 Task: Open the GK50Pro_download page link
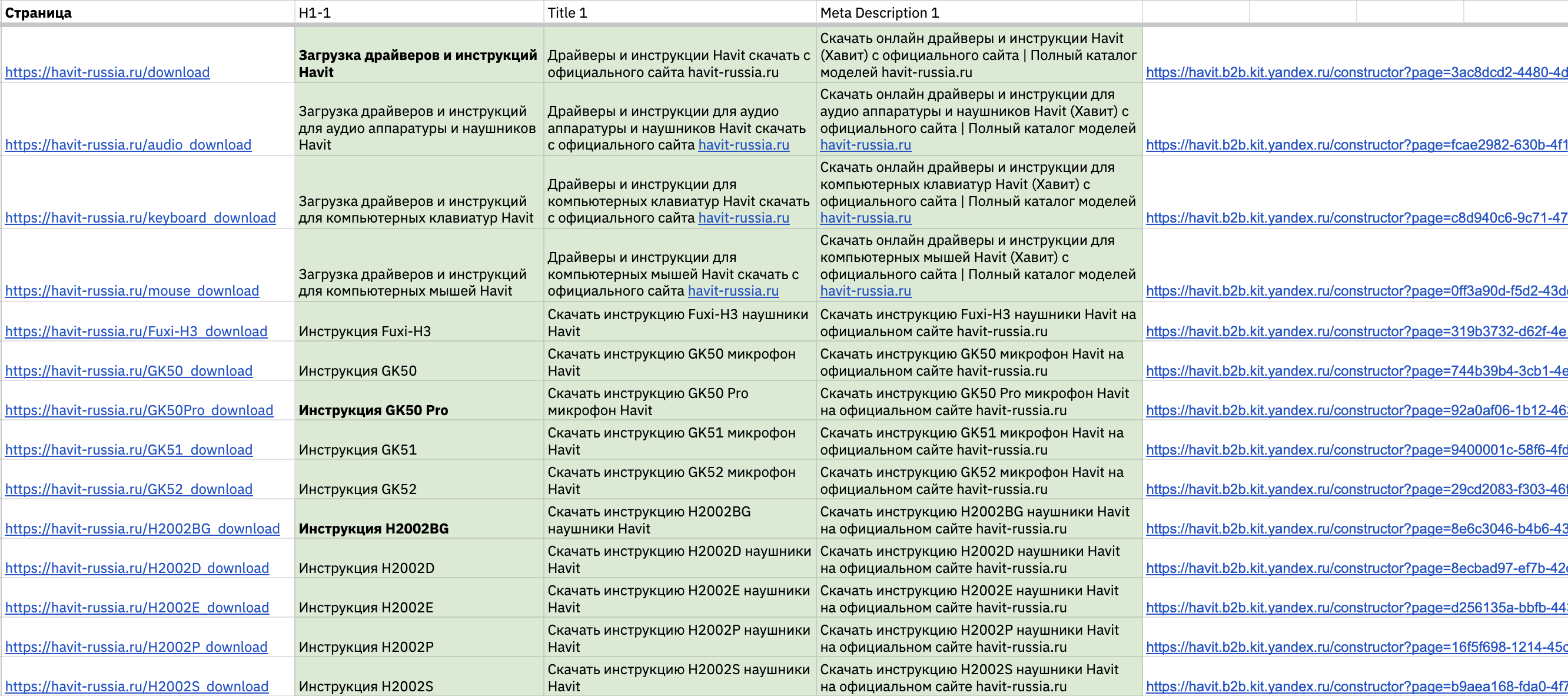[x=139, y=410]
